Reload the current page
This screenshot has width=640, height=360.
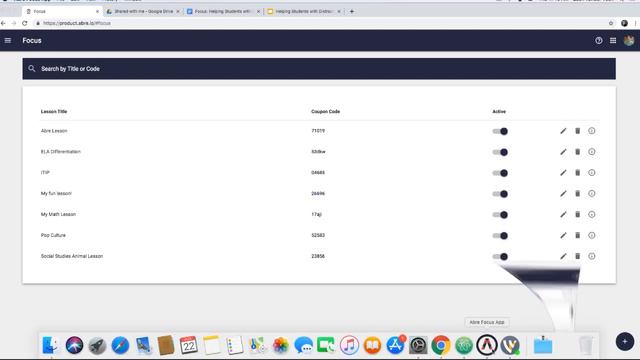click(25, 23)
